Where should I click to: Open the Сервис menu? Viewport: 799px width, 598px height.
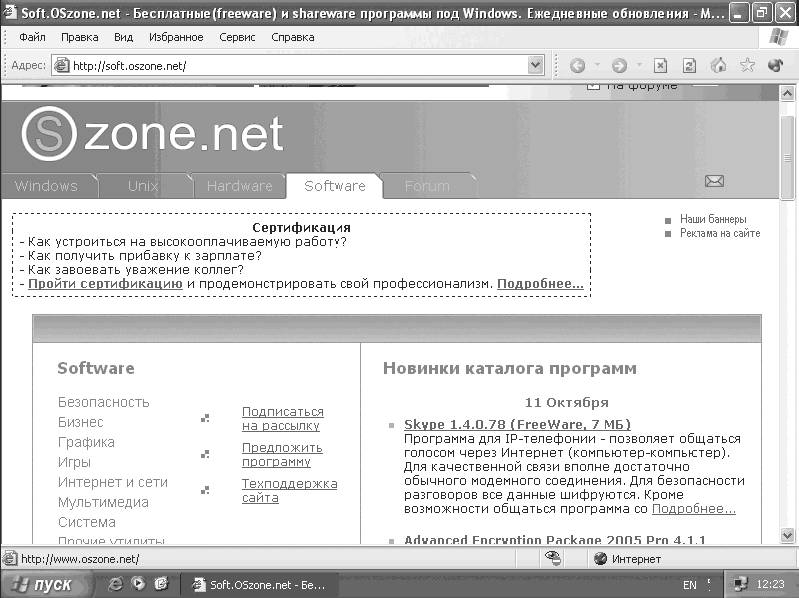pyautogui.click(x=237, y=37)
